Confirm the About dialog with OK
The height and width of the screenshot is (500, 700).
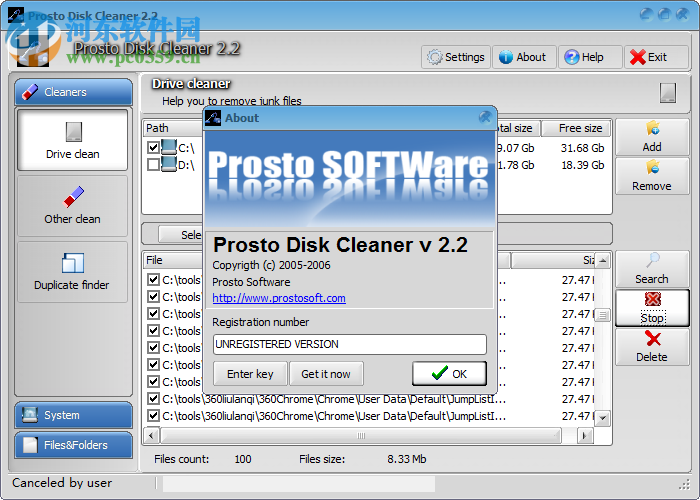450,373
